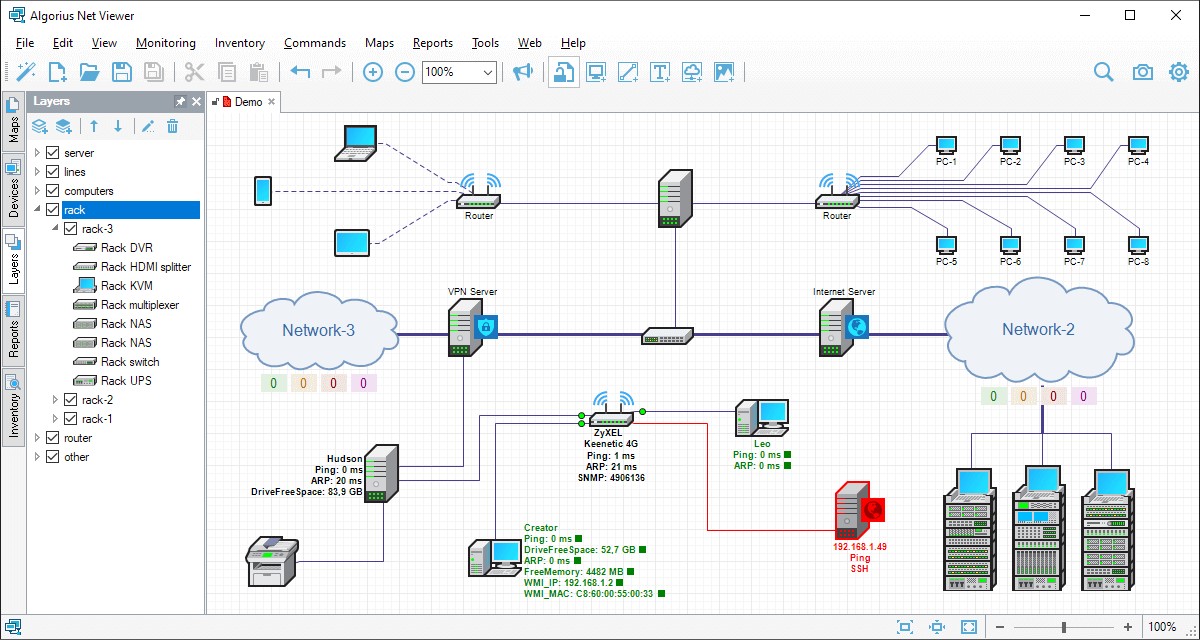Click the fullscreen icon in status bar
This screenshot has height=640, width=1200.
click(x=968, y=627)
